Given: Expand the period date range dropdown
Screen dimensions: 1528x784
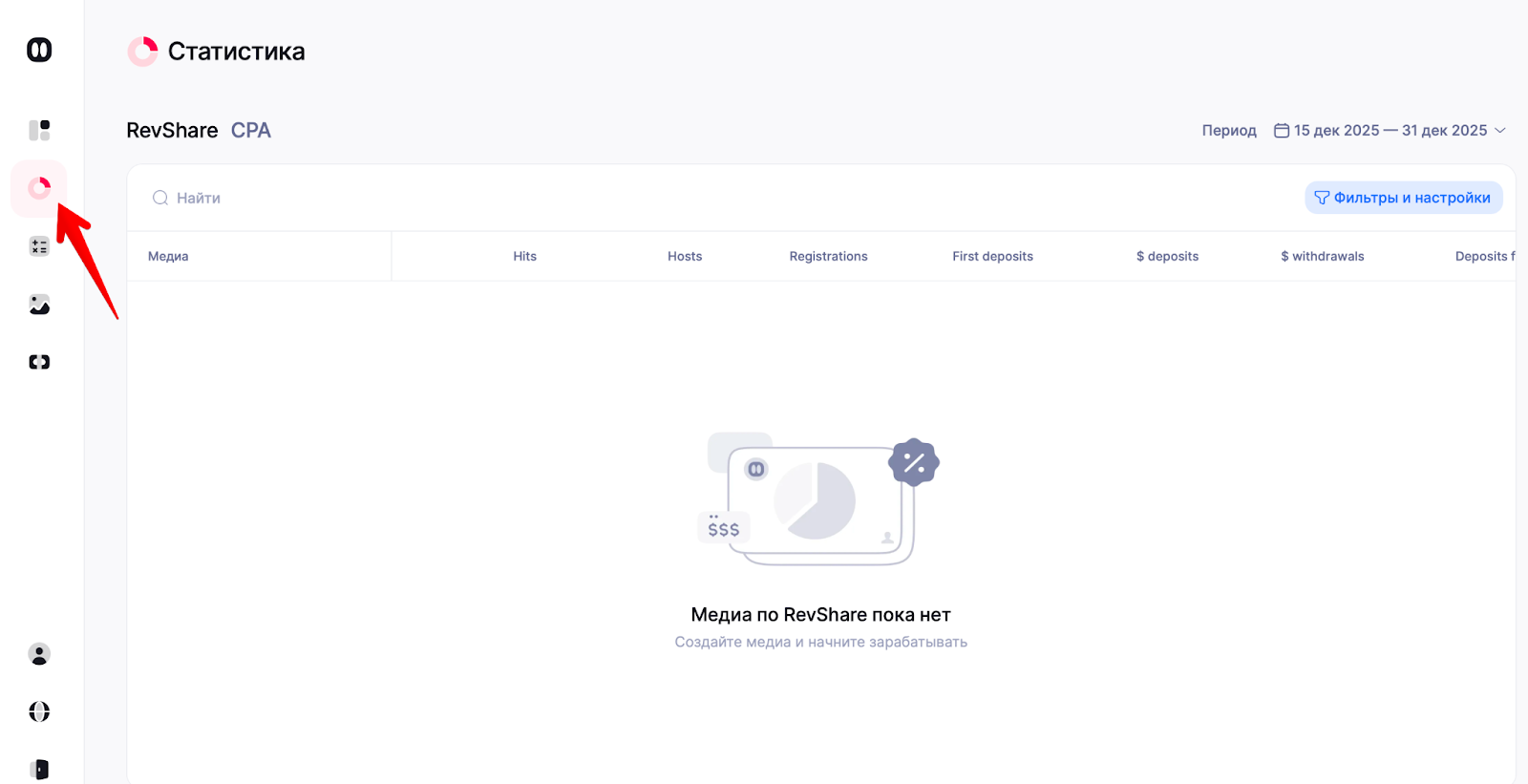Looking at the screenshot, I should click(x=1390, y=131).
